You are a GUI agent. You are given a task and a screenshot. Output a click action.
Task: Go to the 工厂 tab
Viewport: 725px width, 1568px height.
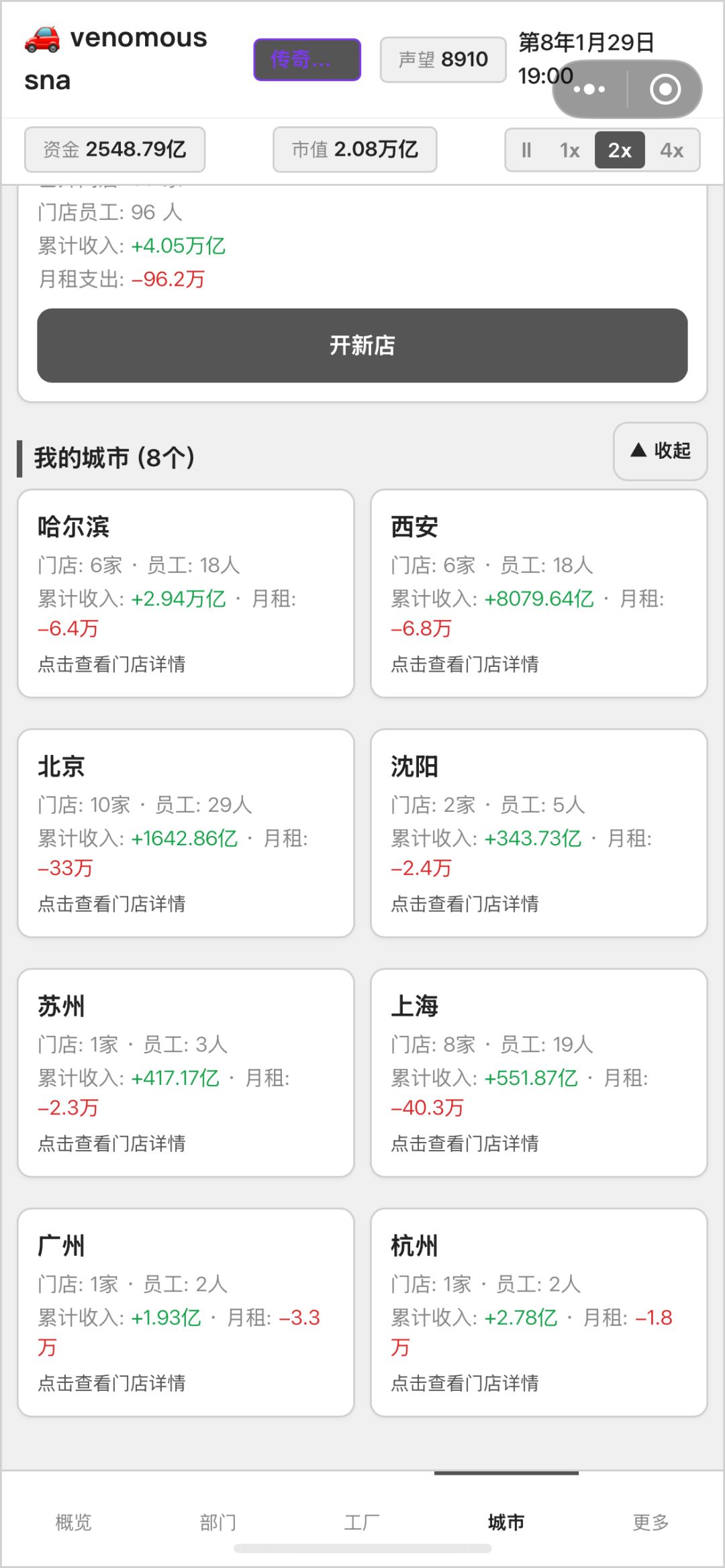[x=362, y=1522]
